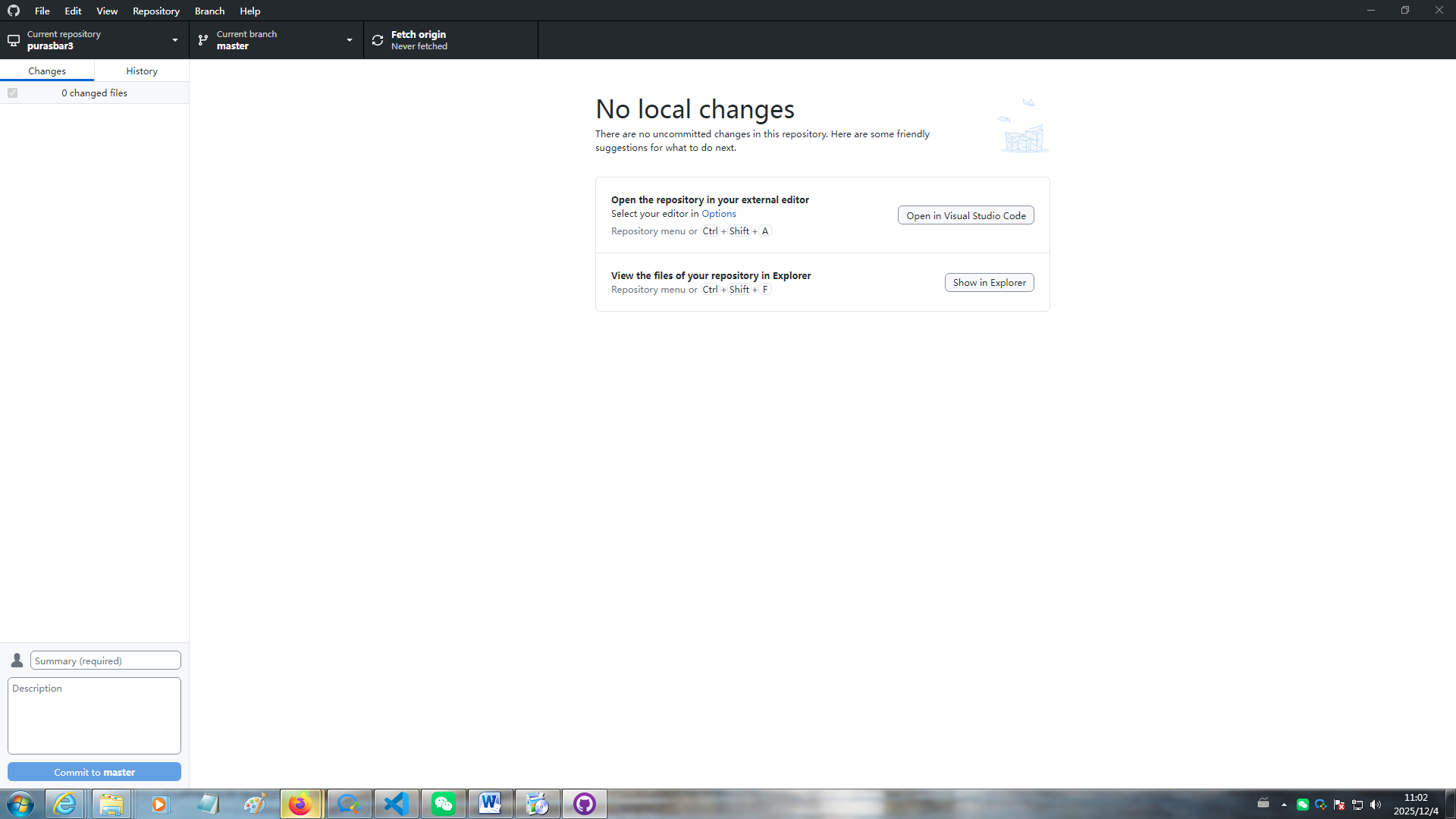
Task: Click the Action Center flag tray icon
Action: tap(1339, 805)
